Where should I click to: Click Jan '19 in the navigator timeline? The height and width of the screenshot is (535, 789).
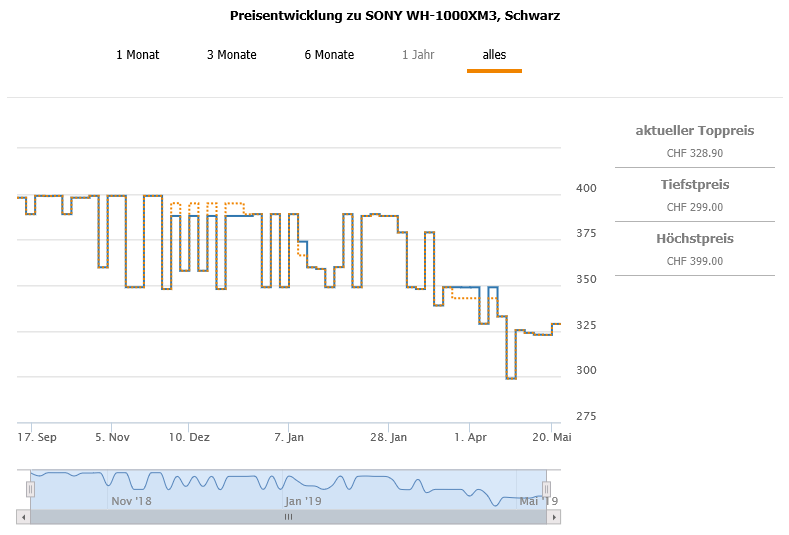tap(303, 501)
